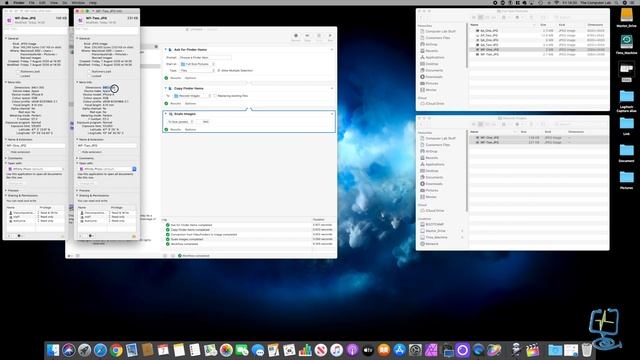Open the Open with dropdown in WF-Two.JPG info
The height and width of the screenshot is (360, 640).
(x=108, y=169)
